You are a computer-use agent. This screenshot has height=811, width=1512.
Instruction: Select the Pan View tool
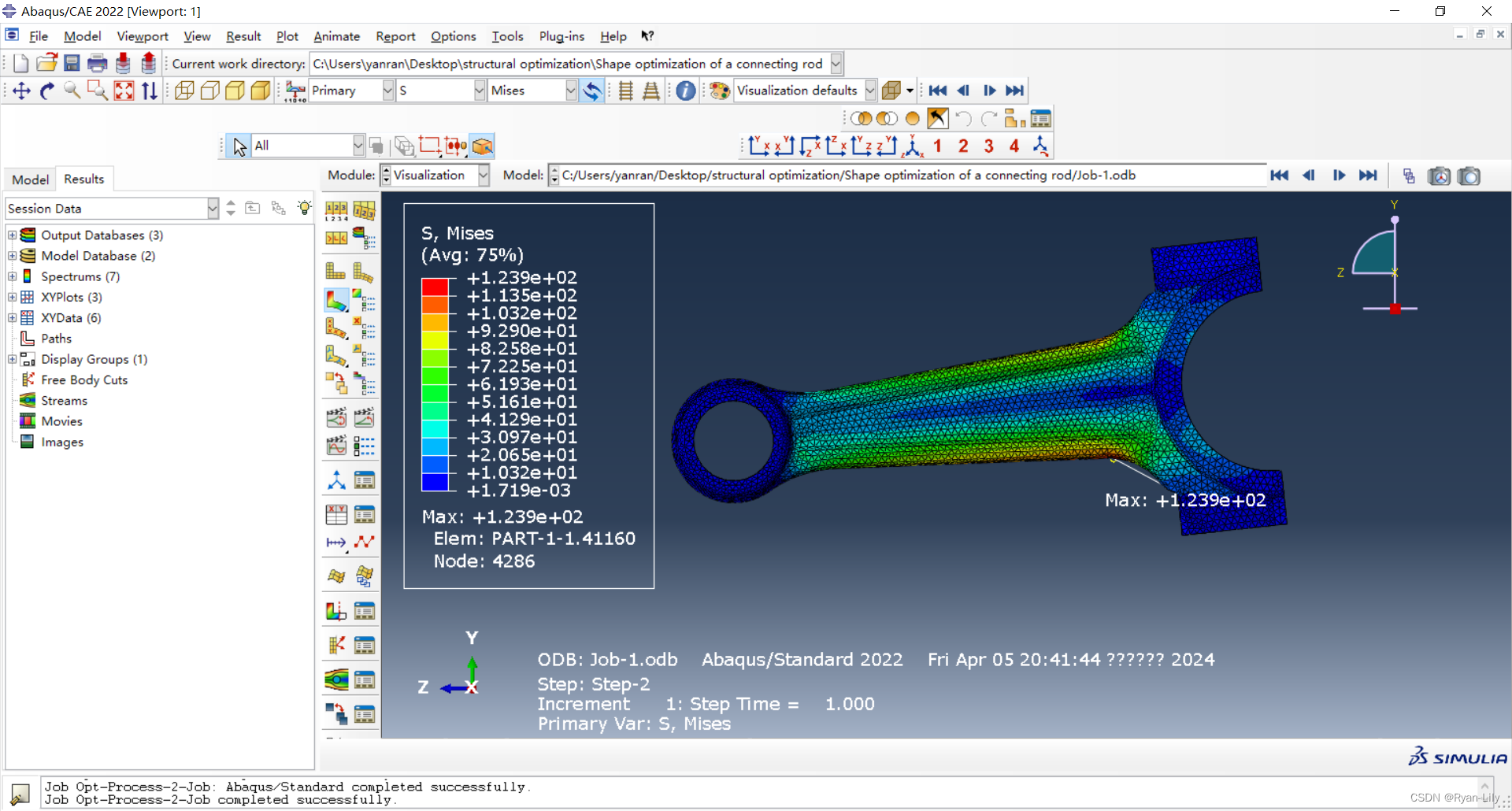[21, 91]
